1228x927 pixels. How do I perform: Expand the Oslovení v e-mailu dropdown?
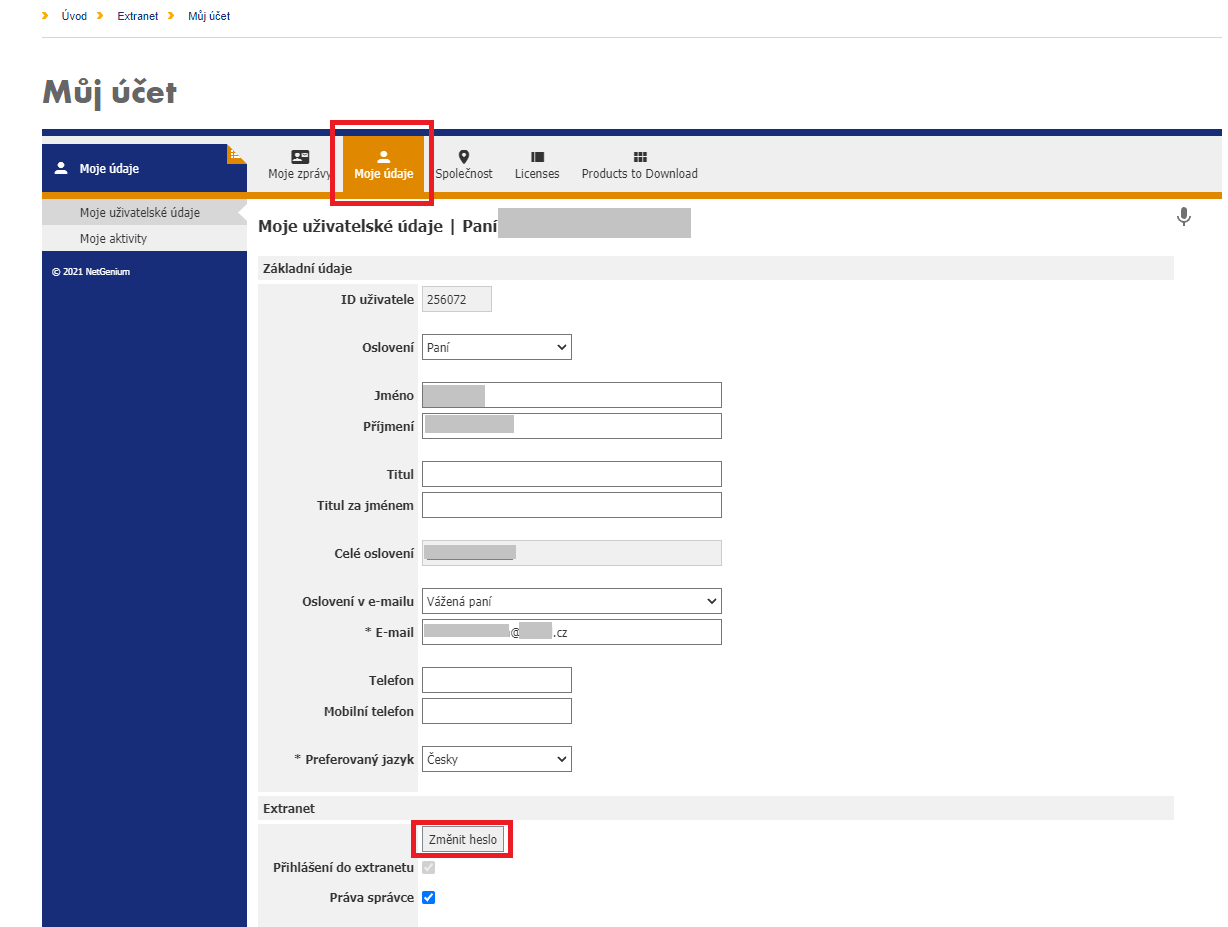[x=571, y=601]
